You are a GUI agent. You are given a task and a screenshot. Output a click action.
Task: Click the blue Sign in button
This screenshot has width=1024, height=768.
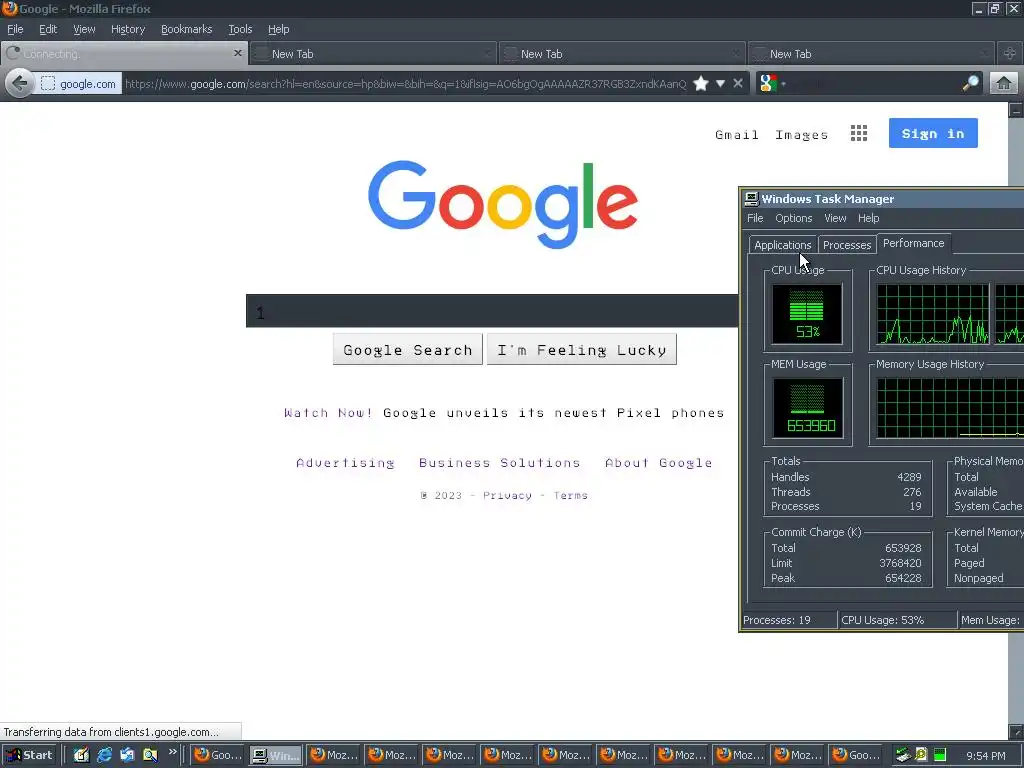[933, 133]
